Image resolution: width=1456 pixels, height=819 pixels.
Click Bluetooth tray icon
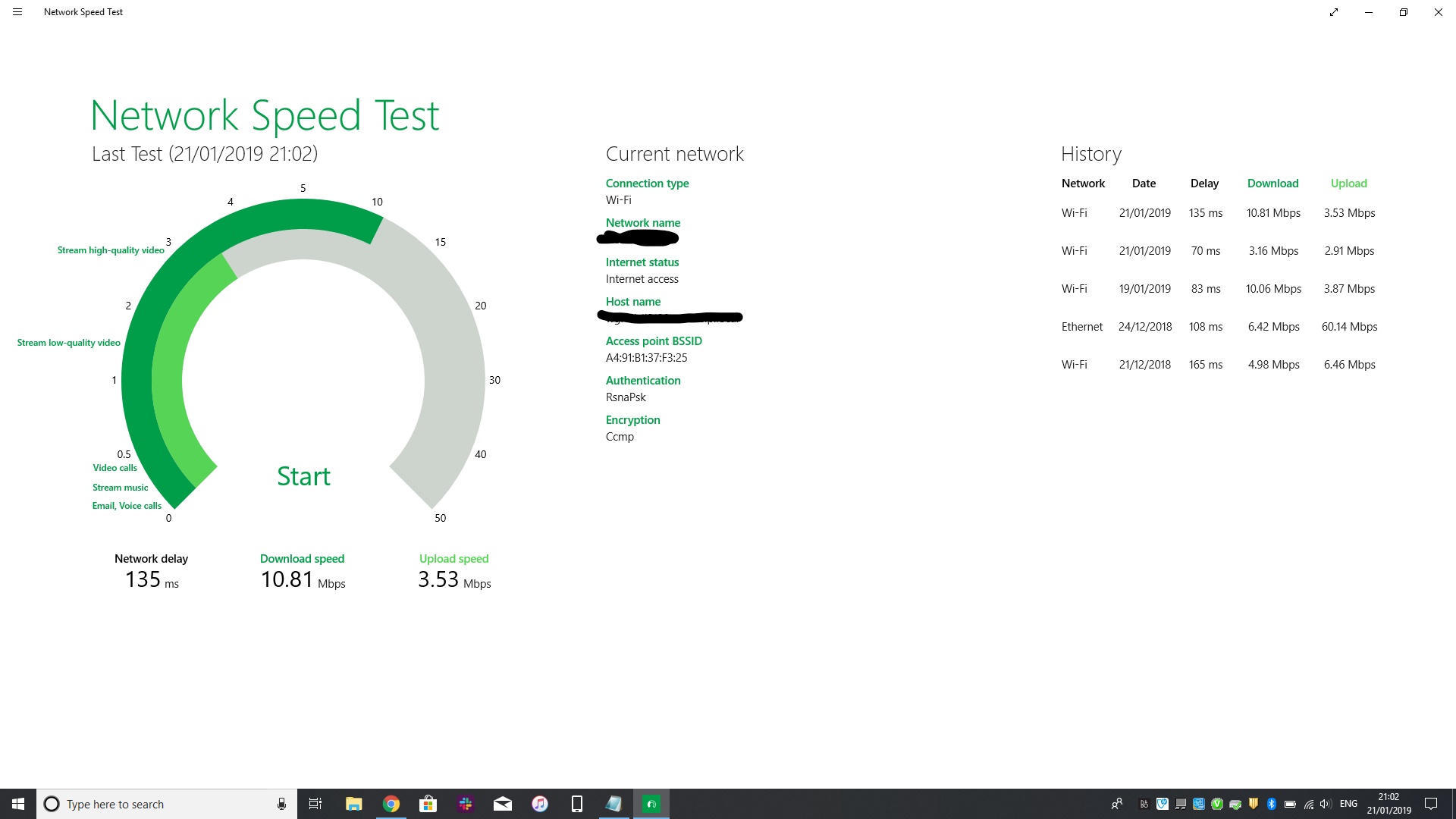coord(1272,804)
